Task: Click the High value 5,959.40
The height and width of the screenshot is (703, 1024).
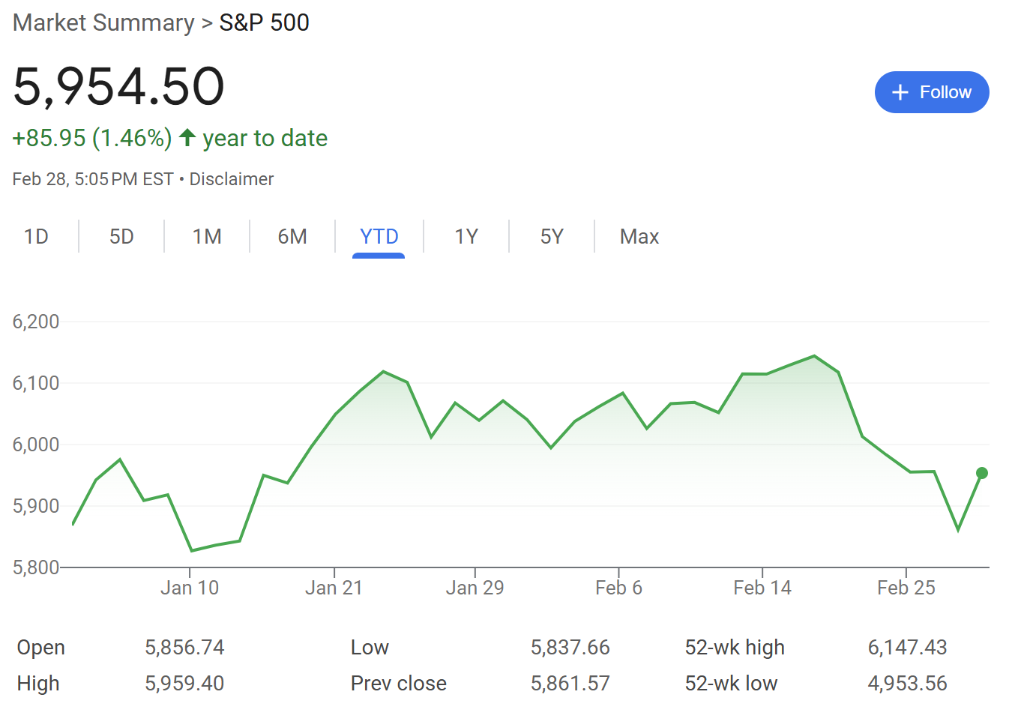Action: click(184, 683)
